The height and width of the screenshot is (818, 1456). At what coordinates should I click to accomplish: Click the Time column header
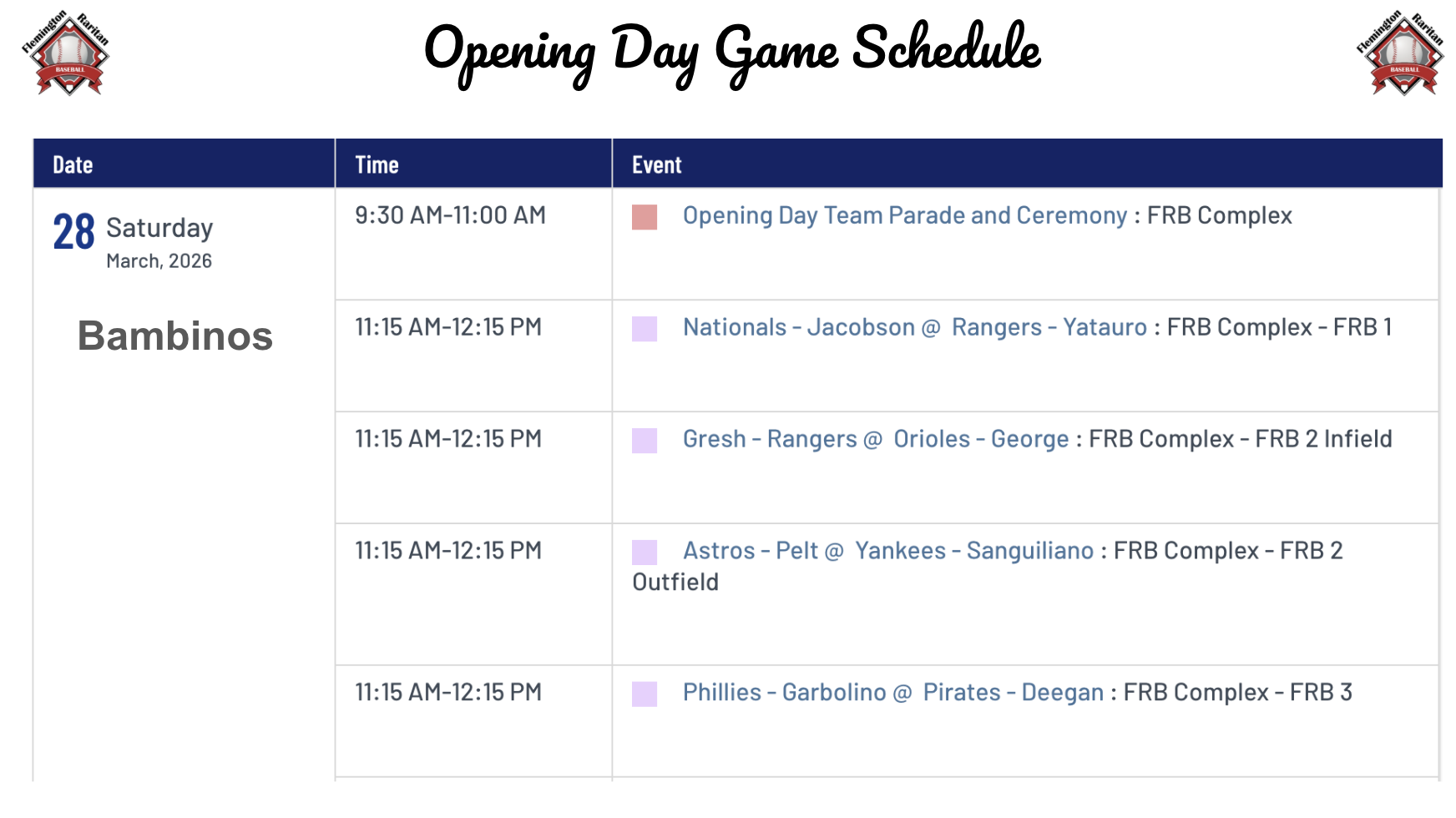pyautogui.click(x=377, y=164)
